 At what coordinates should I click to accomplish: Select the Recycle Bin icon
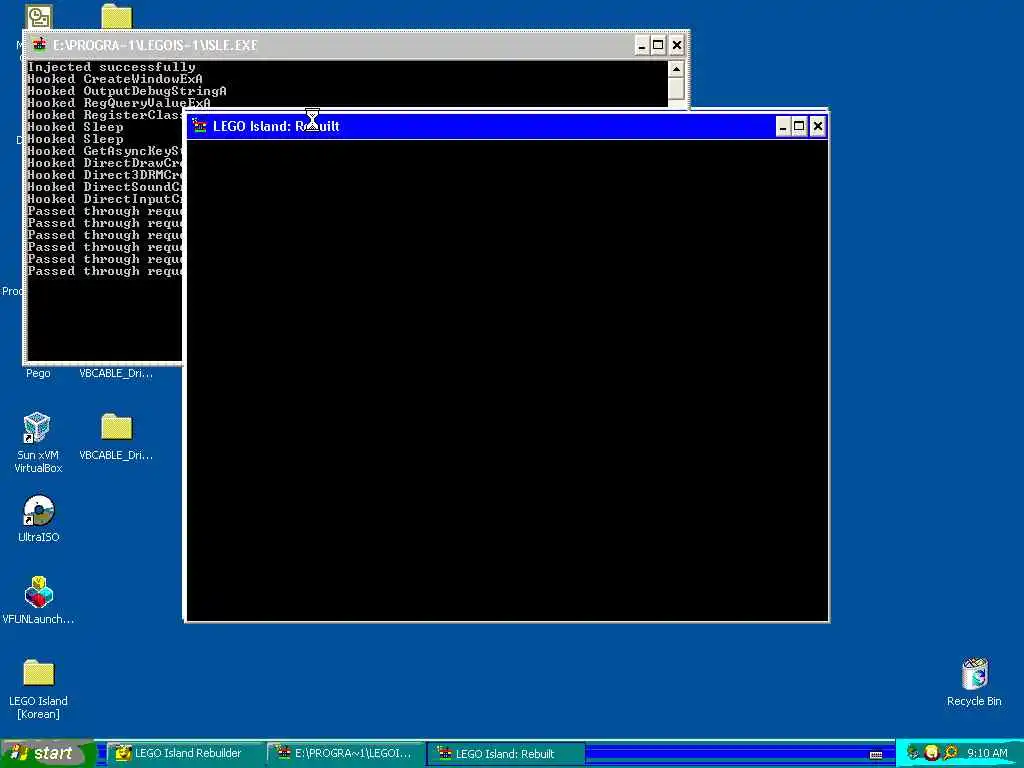pos(974,682)
